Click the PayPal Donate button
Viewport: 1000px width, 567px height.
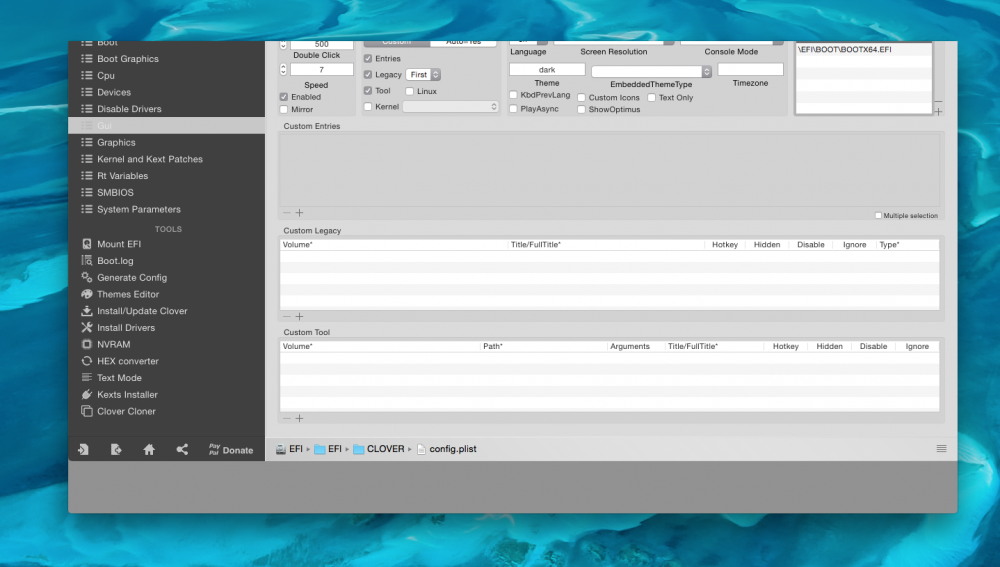[231, 450]
